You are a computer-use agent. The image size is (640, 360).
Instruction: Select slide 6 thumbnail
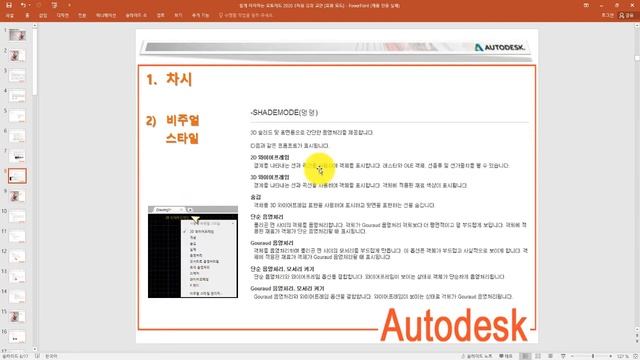click(17, 136)
